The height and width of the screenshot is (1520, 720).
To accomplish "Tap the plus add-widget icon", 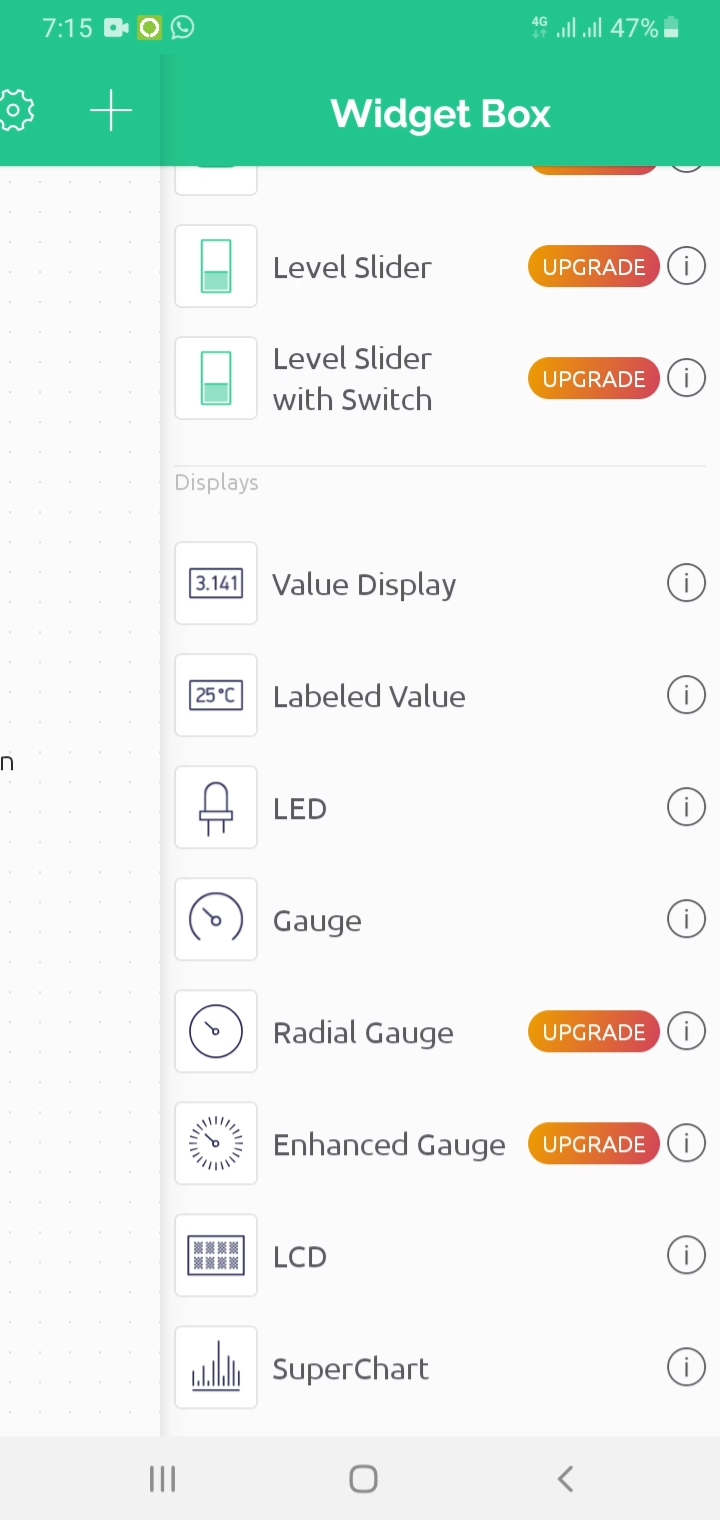I will (x=111, y=111).
